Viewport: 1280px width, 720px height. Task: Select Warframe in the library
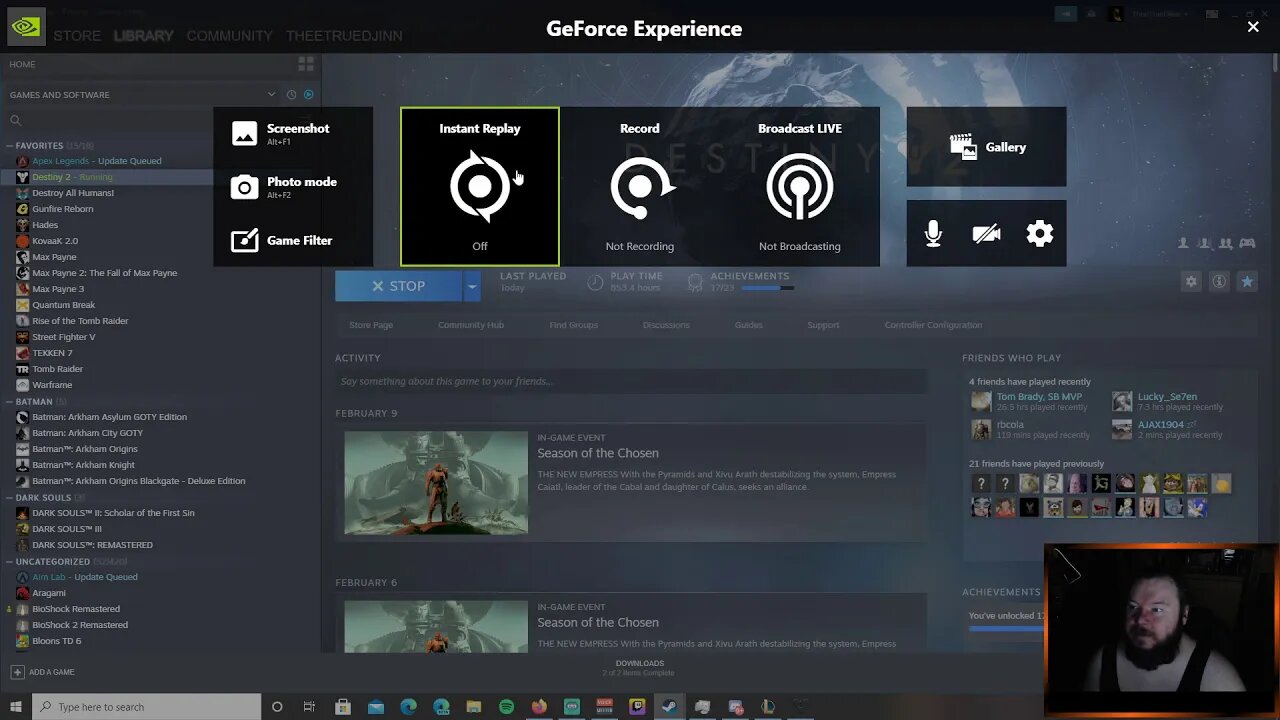pyautogui.click(x=52, y=385)
